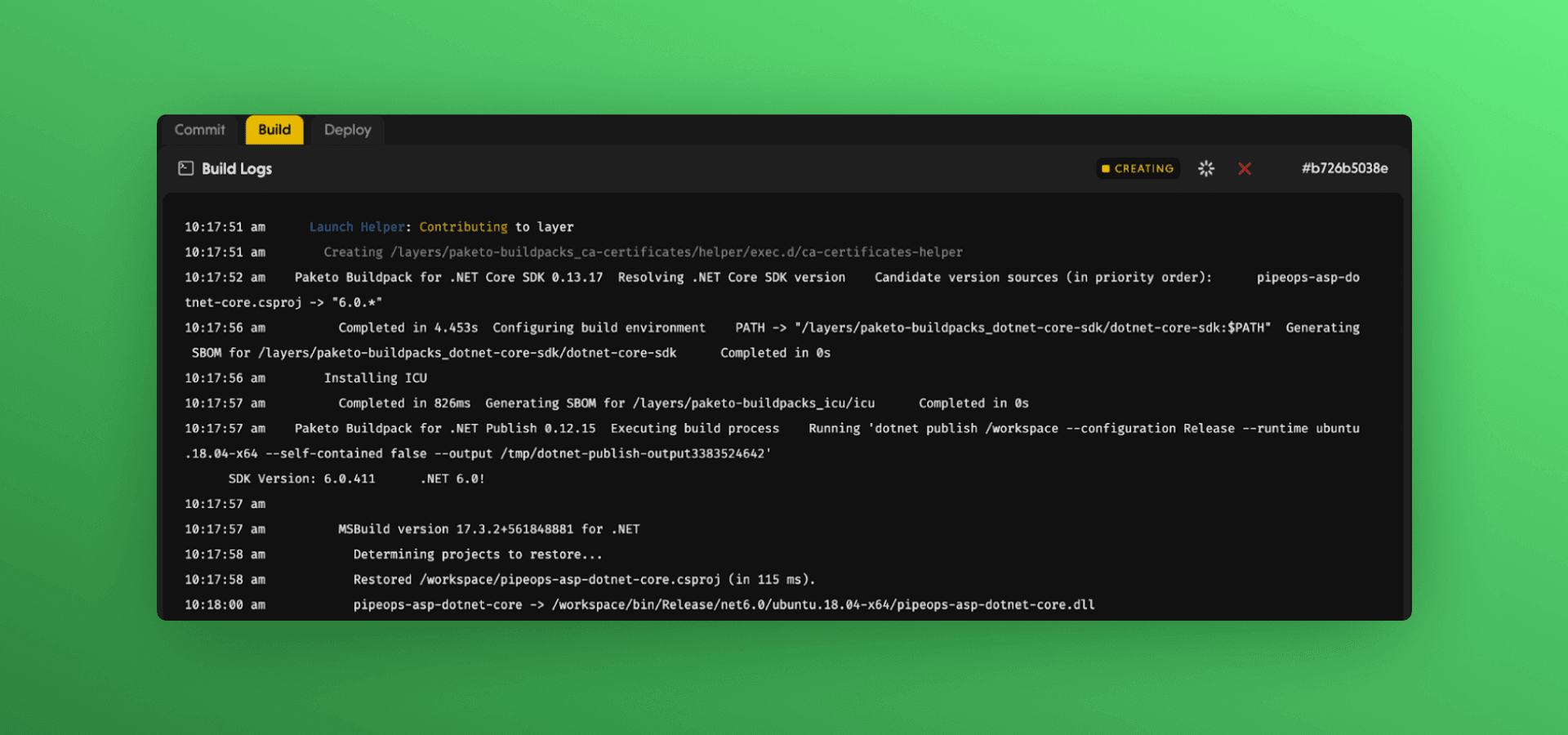
Task: Click the Build Logs heading text
Action: point(237,169)
